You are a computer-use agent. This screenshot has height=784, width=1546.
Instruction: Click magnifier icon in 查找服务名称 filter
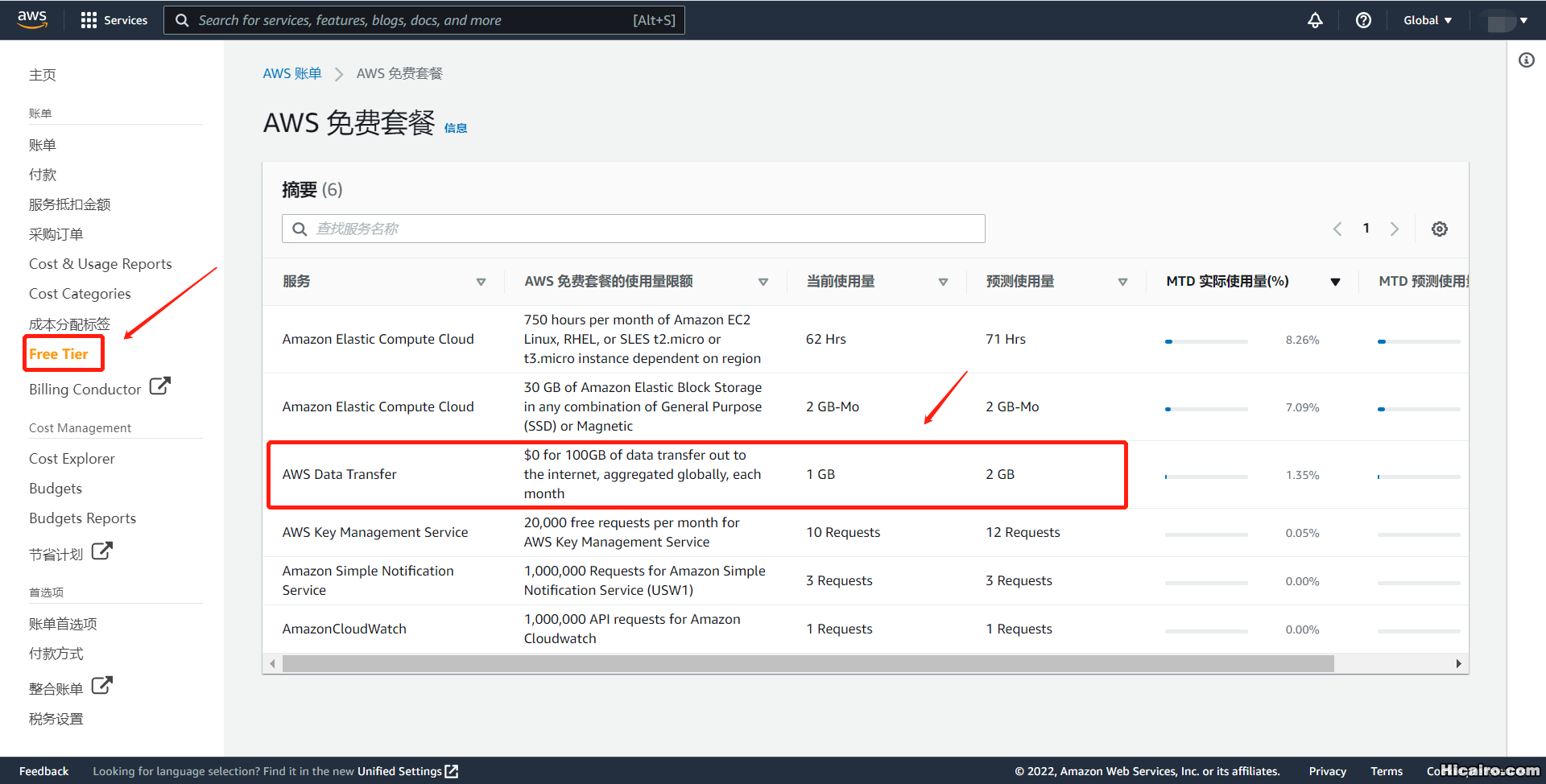click(x=300, y=229)
